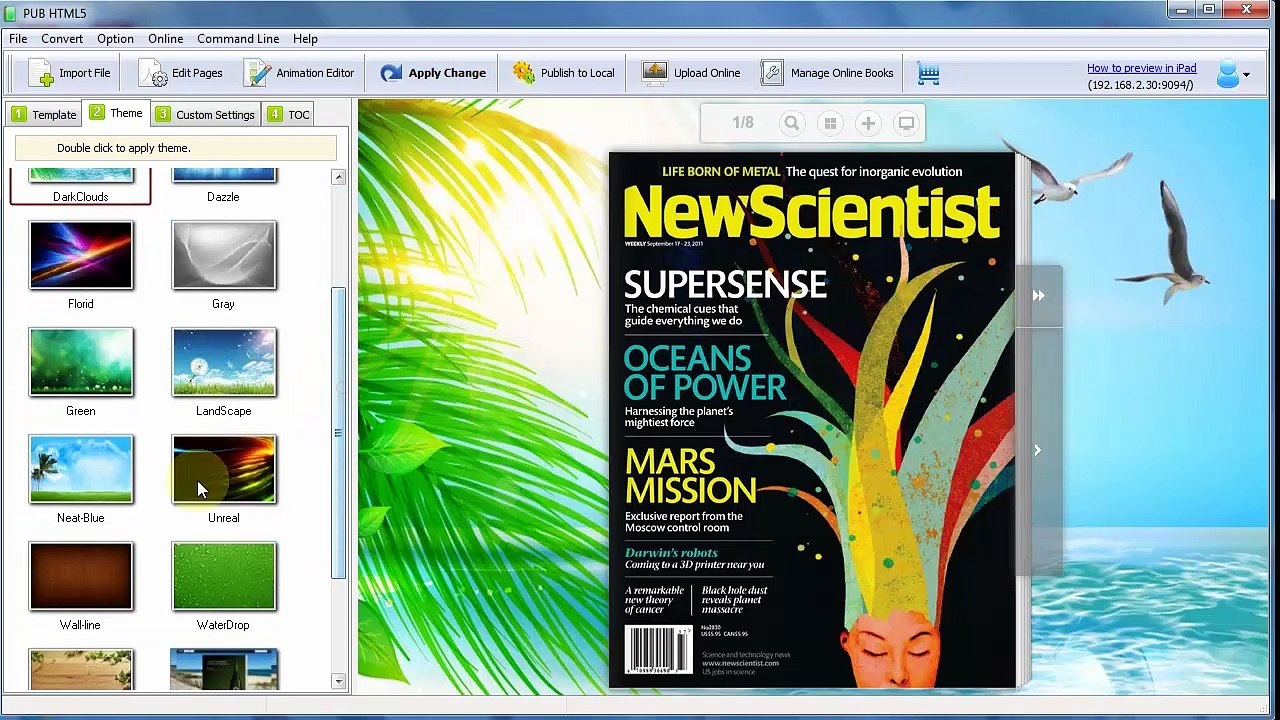The width and height of the screenshot is (1280, 720).
Task: Choose the Florid theme thumbnail
Action: tap(81, 255)
